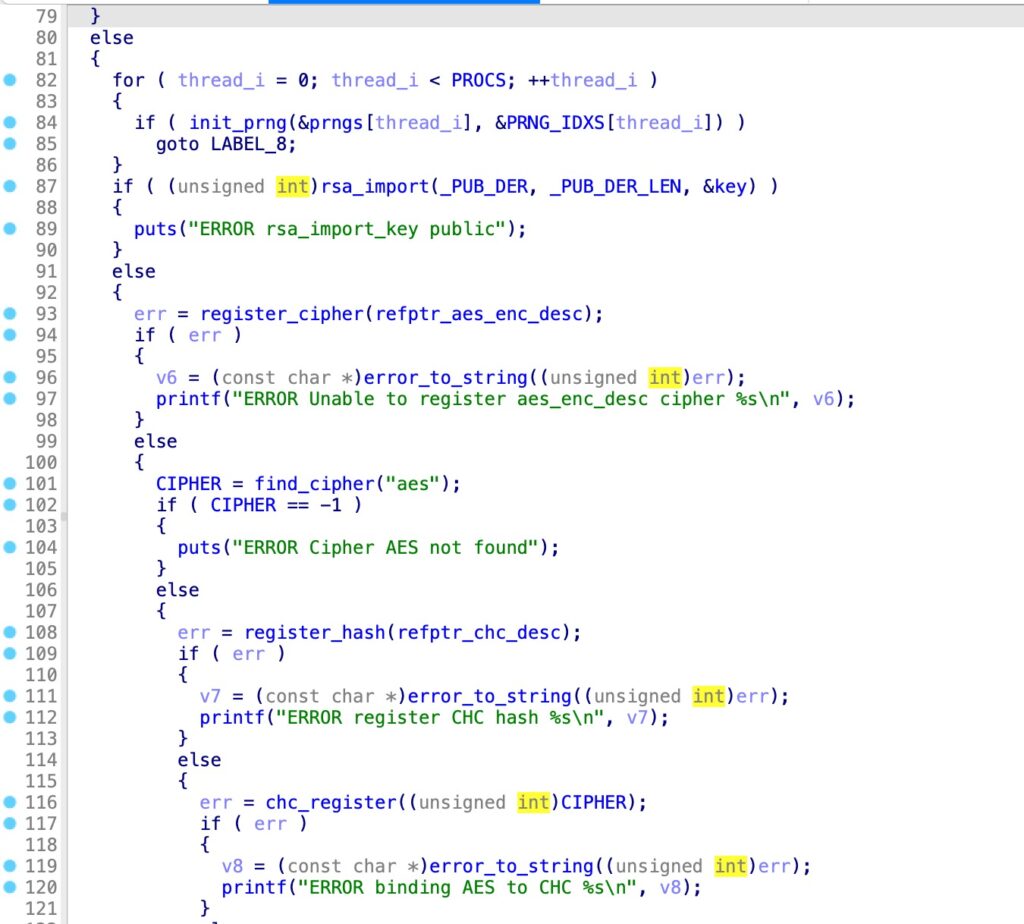Set breakpoint dot beside line 87
This screenshot has width=1024, height=924.
tap(10, 186)
